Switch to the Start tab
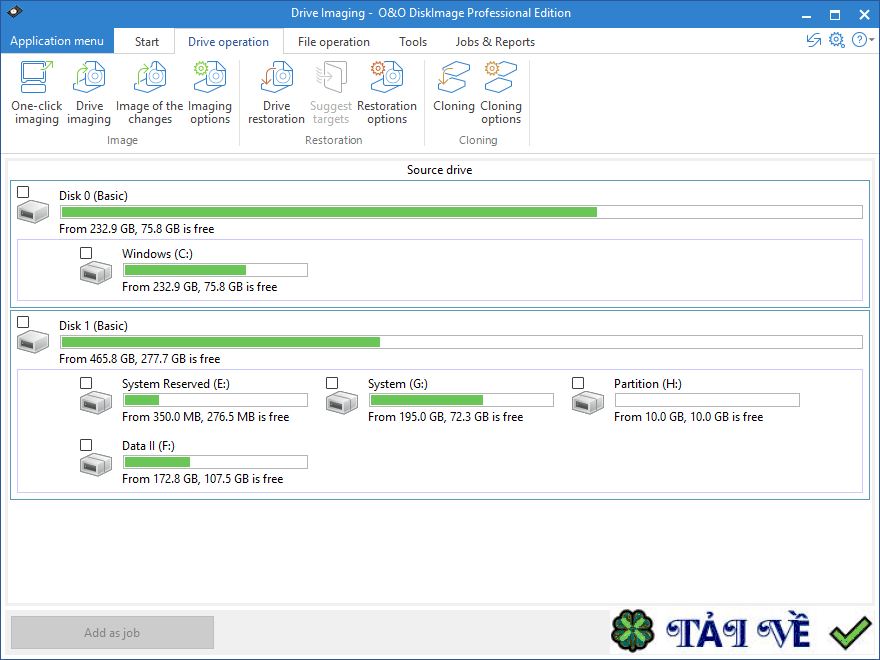 [x=146, y=42]
